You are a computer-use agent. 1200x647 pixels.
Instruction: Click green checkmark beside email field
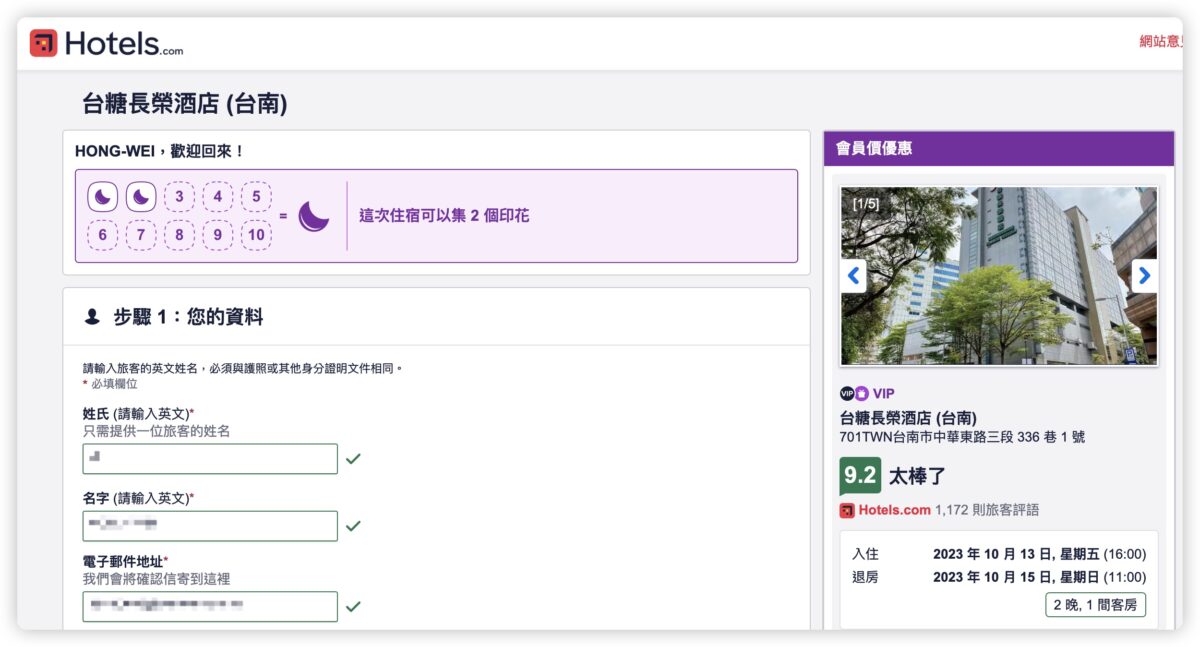pos(353,606)
